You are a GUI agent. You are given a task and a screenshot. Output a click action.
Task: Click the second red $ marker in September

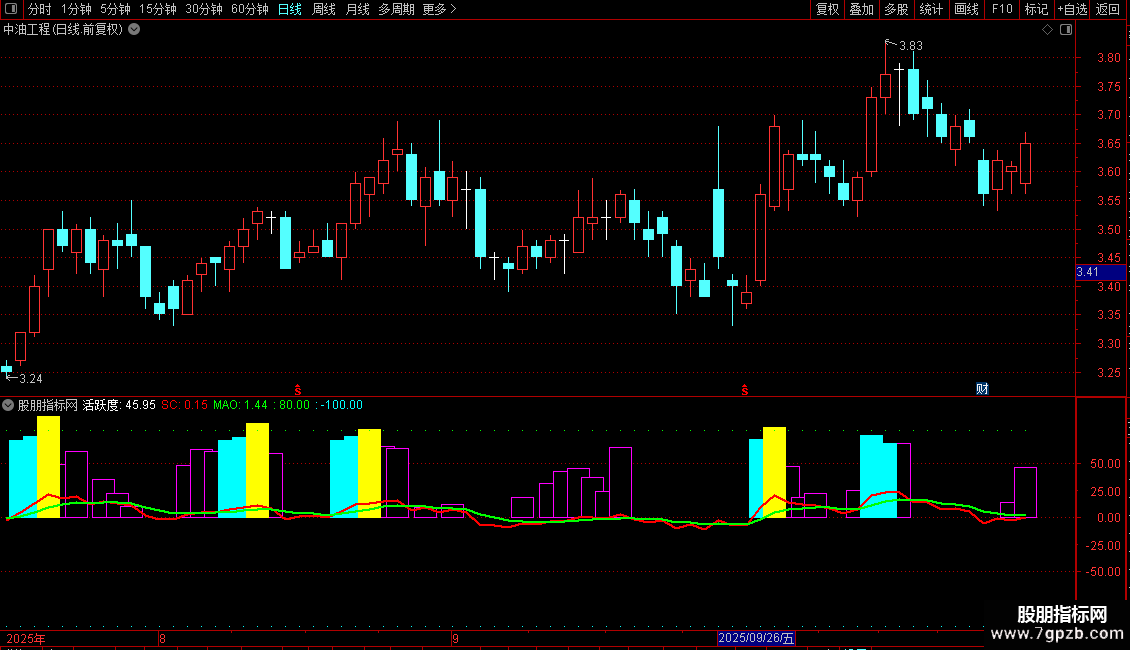744,390
